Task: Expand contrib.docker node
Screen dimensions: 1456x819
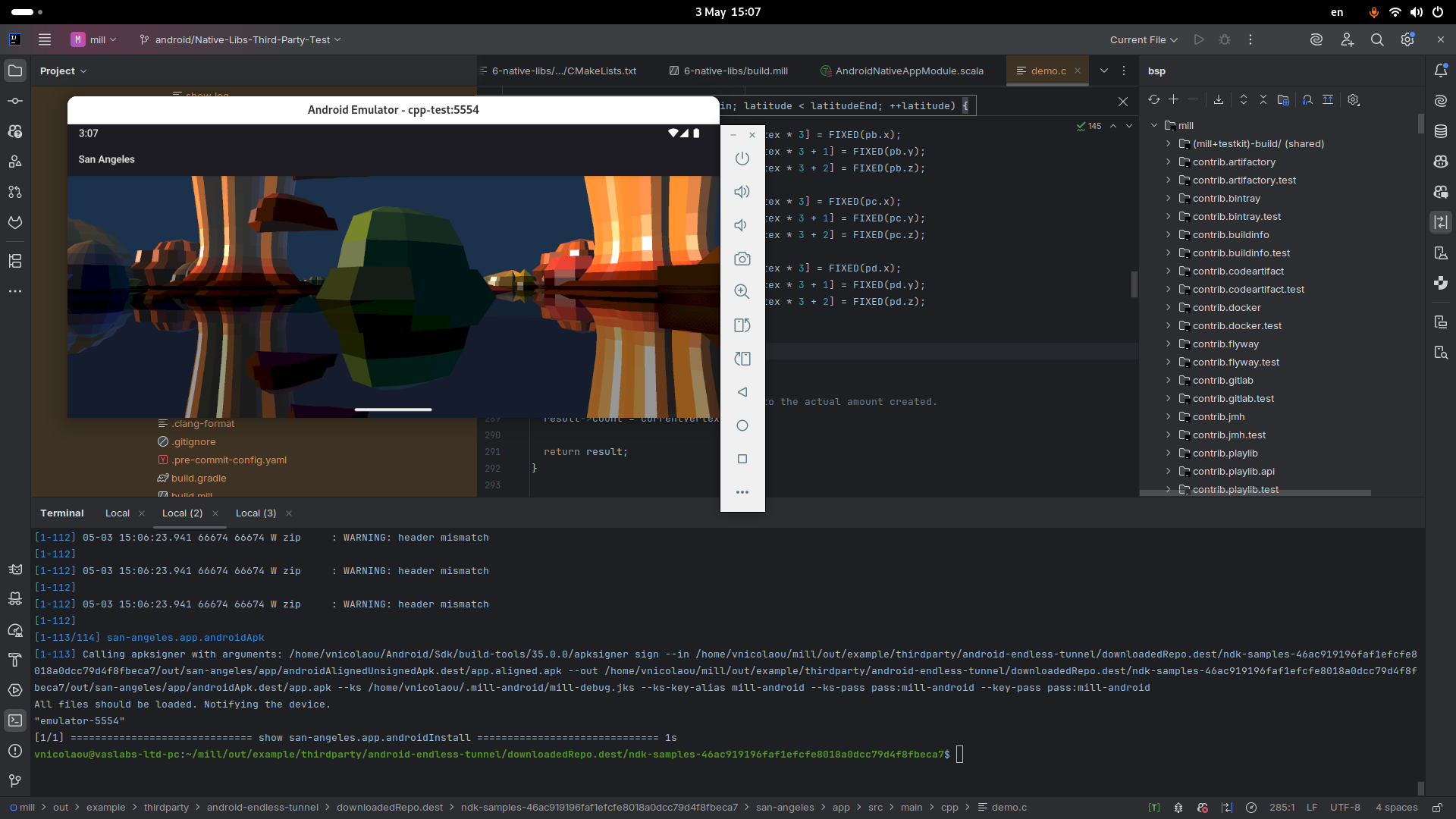Action: (x=1169, y=308)
